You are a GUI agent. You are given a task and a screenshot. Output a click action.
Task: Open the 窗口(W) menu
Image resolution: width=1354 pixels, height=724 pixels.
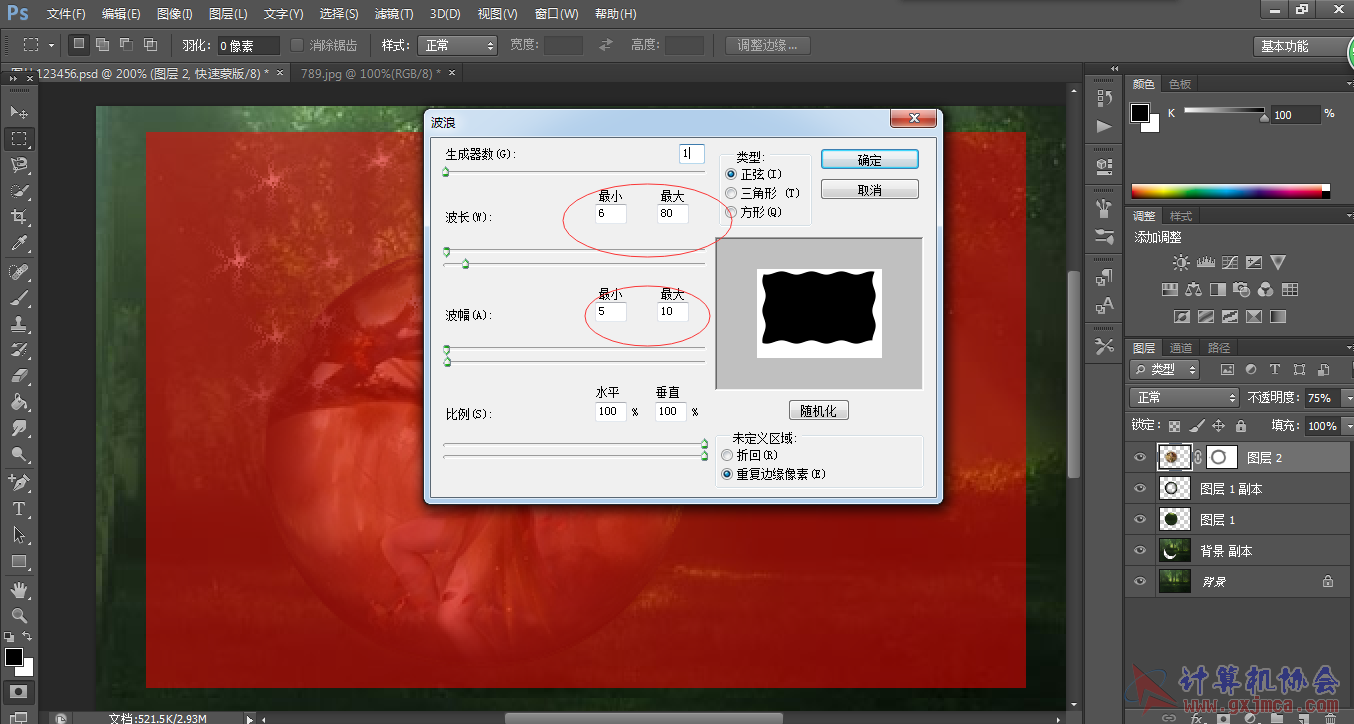(557, 14)
